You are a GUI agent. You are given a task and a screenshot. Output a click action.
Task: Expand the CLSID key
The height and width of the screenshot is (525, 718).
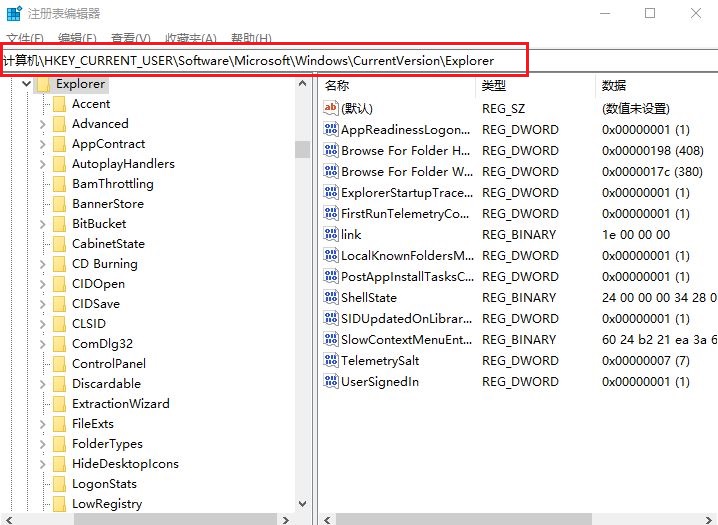tap(43, 324)
